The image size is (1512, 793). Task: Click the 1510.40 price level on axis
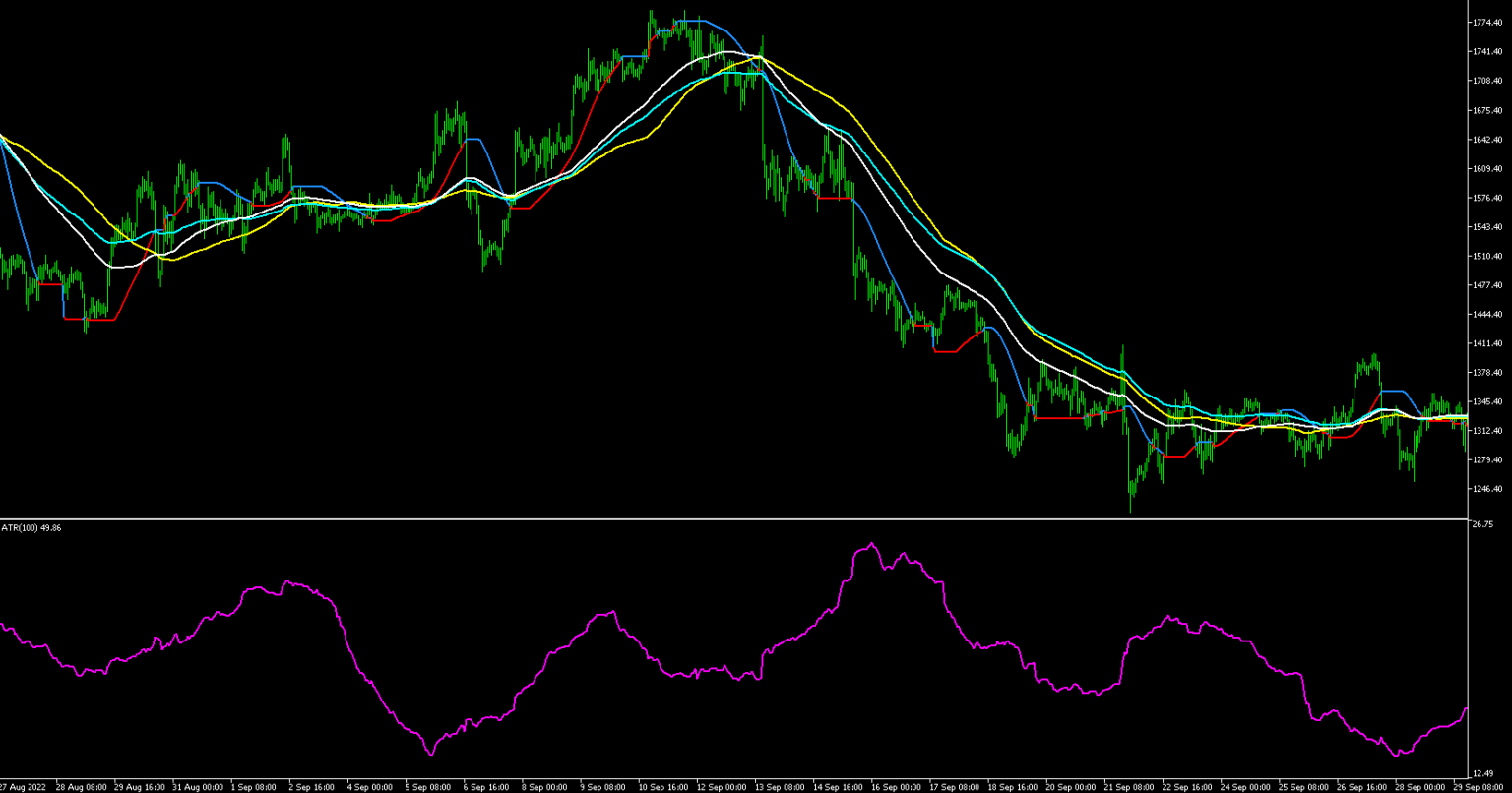tap(1486, 257)
